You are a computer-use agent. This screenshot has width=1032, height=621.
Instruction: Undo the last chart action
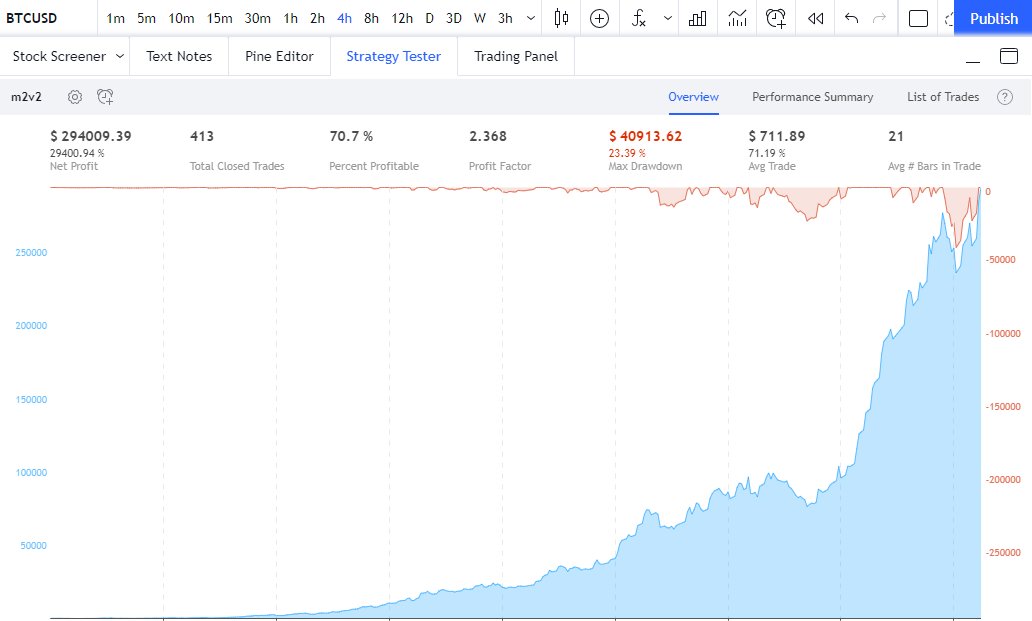[851, 18]
